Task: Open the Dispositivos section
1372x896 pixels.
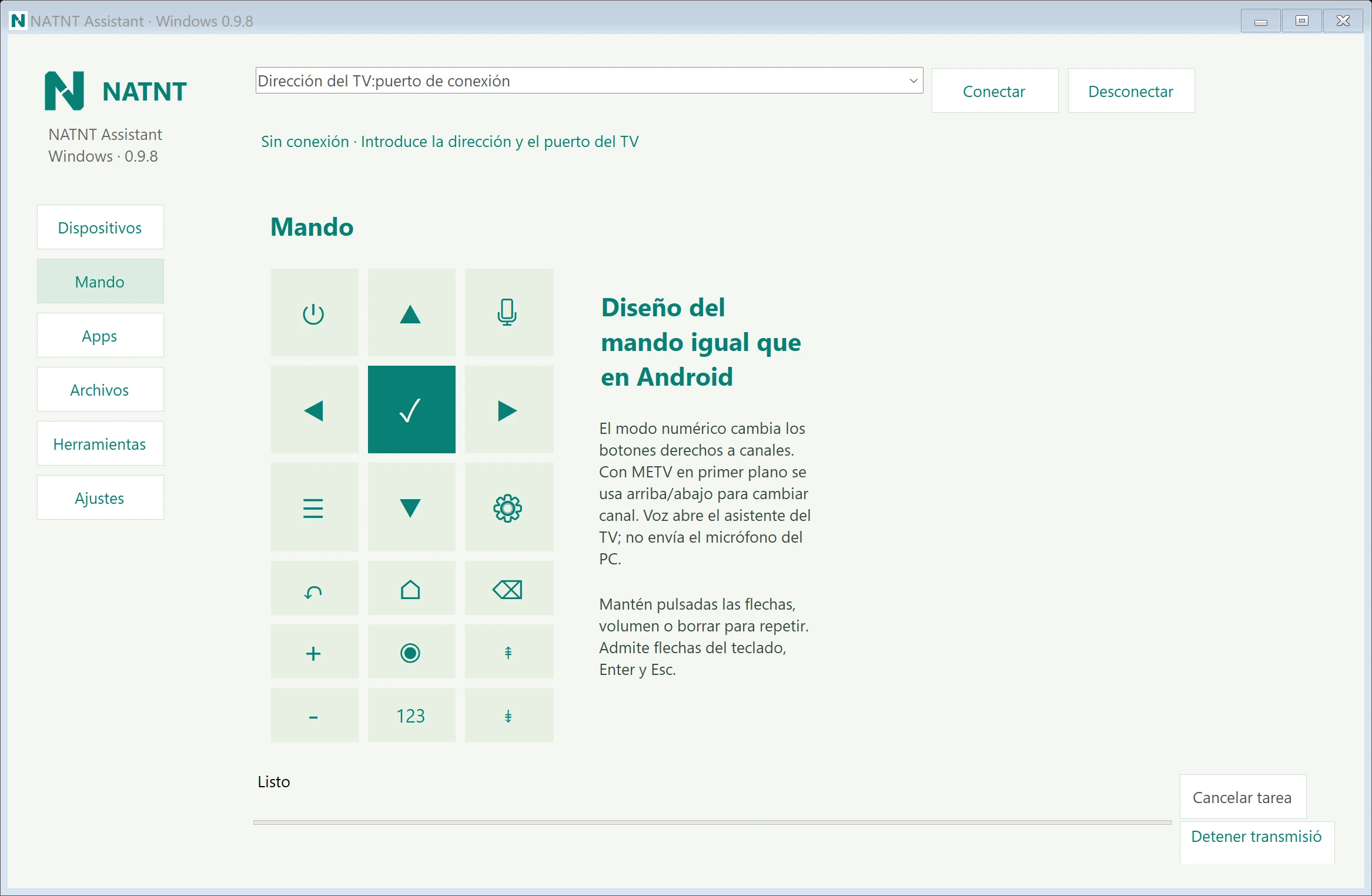Action: (x=101, y=228)
